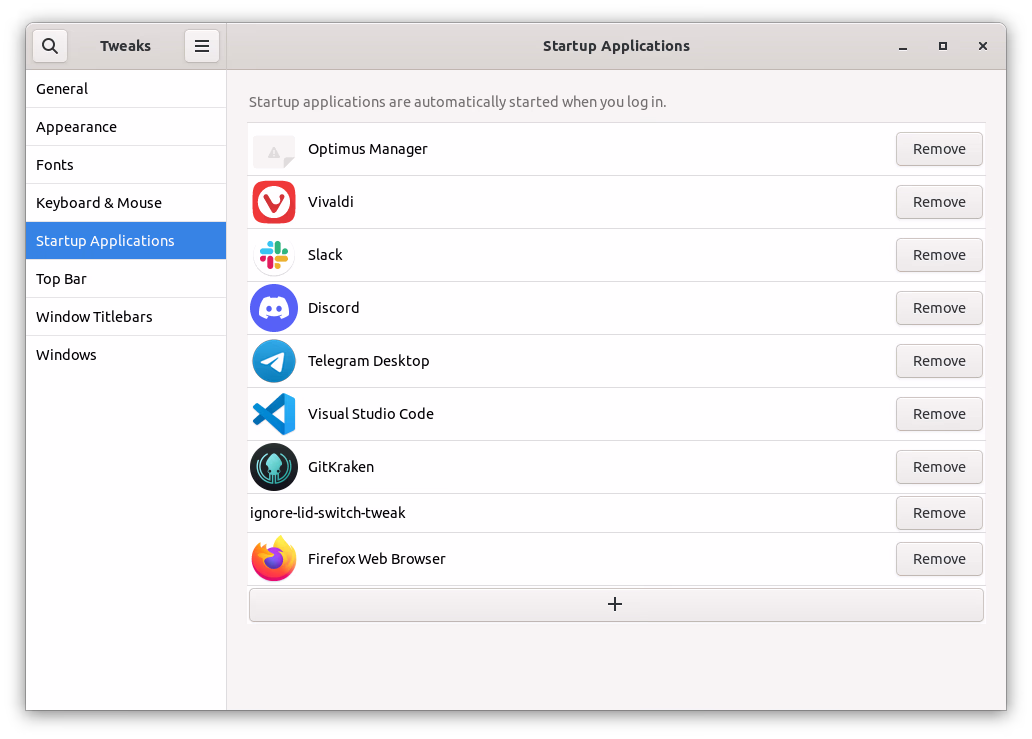Screen dimensions: 1032x739
Task: Remove Slack from startup apps
Action: pyautogui.click(x=939, y=255)
